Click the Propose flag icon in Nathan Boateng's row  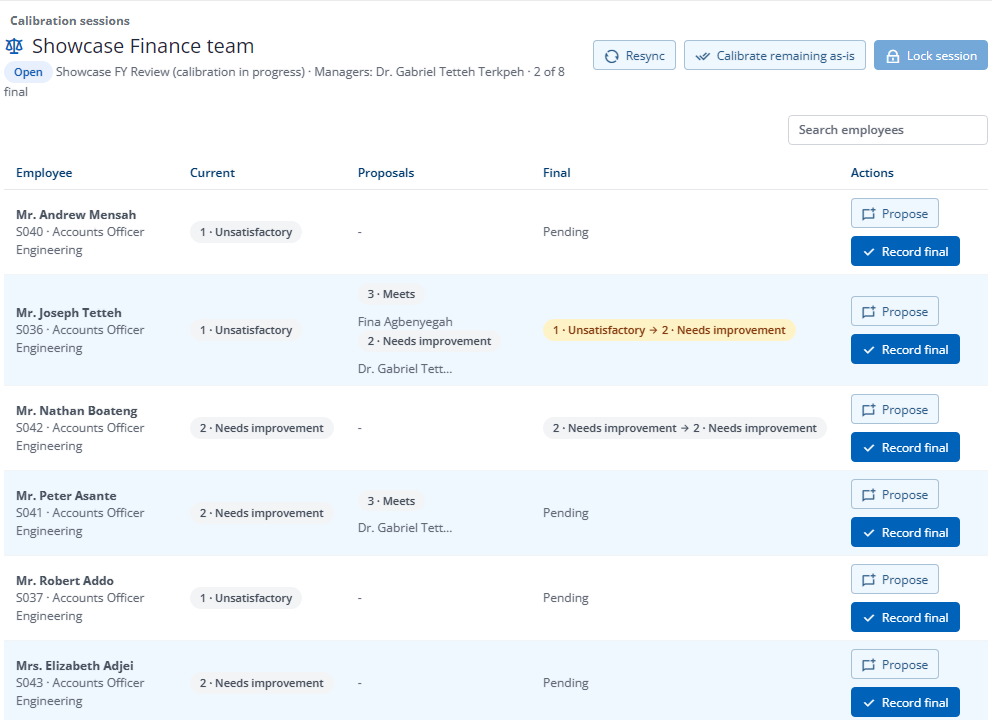pyautogui.click(x=869, y=410)
